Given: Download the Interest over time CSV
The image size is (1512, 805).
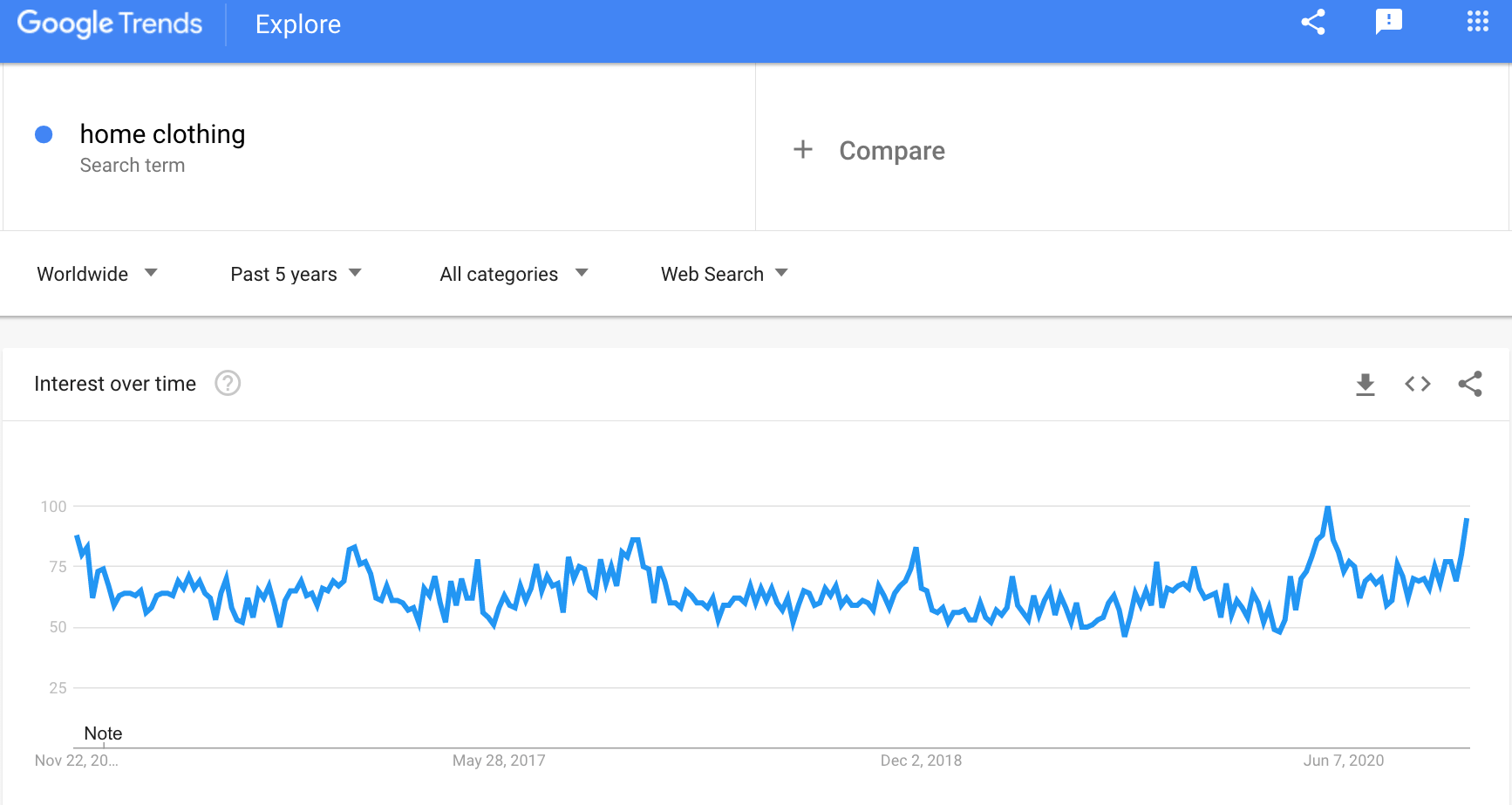Looking at the screenshot, I should click(1366, 384).
